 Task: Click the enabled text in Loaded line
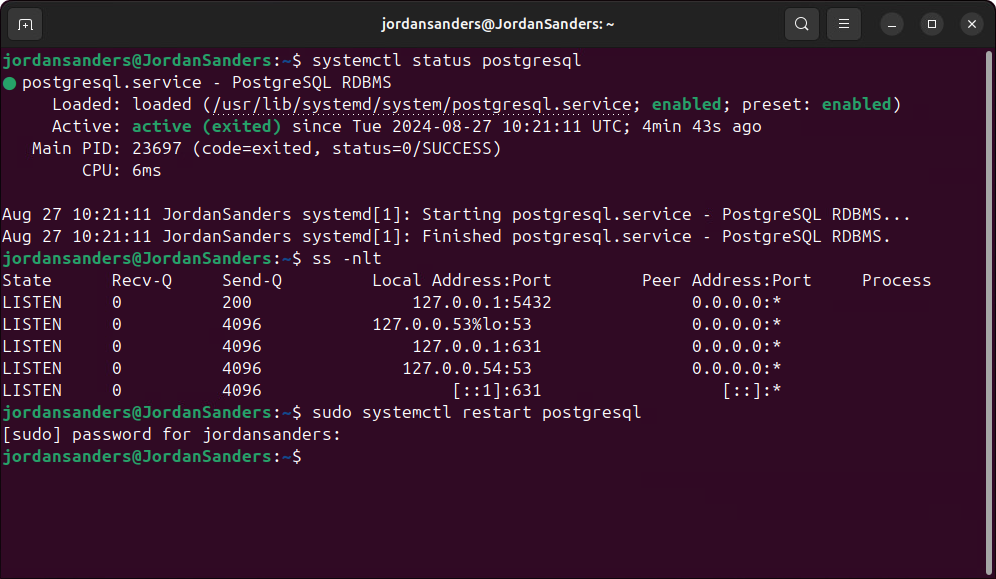click(687, 104)
